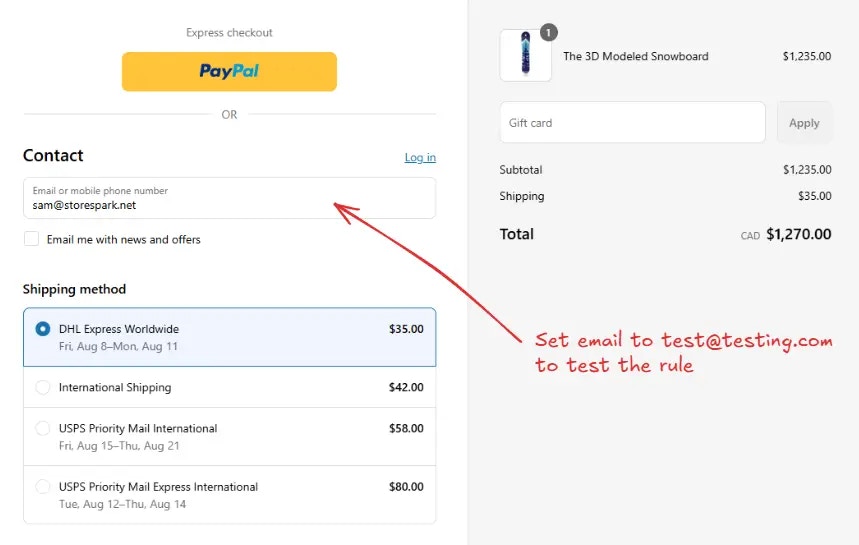
Task: Open the Log in link
Action: tap(420, 157)
